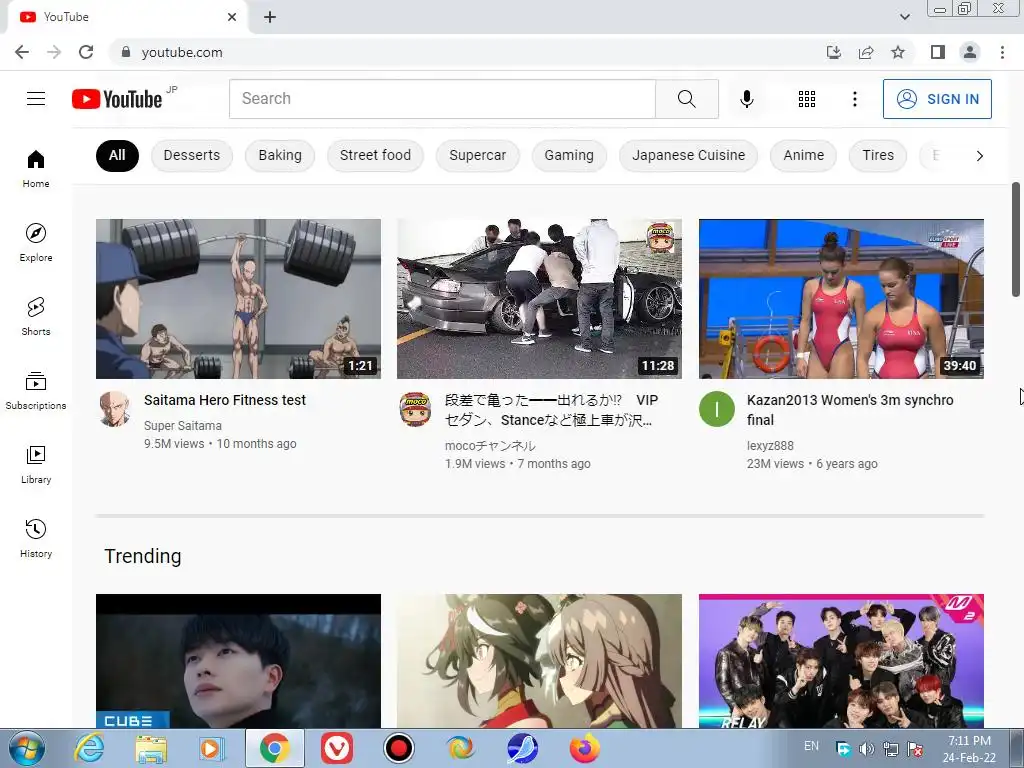Viewport: 1024px width, 768px height.
Task: Select the Tires chip
Action: (878, 155)
